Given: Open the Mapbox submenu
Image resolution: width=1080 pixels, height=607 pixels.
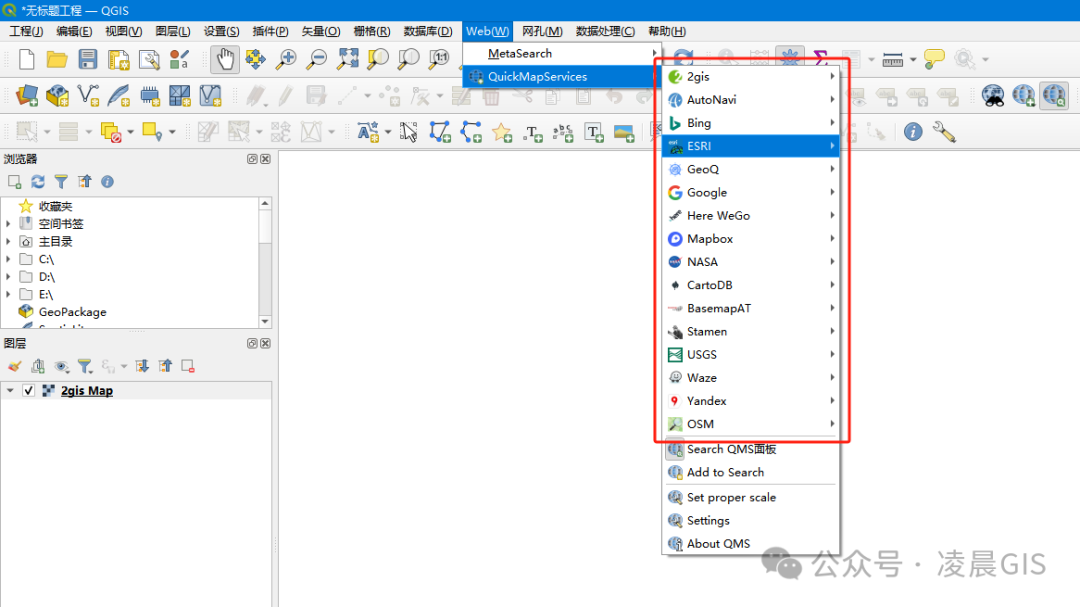Looking at the screenshot, I should tap(751, 239).
